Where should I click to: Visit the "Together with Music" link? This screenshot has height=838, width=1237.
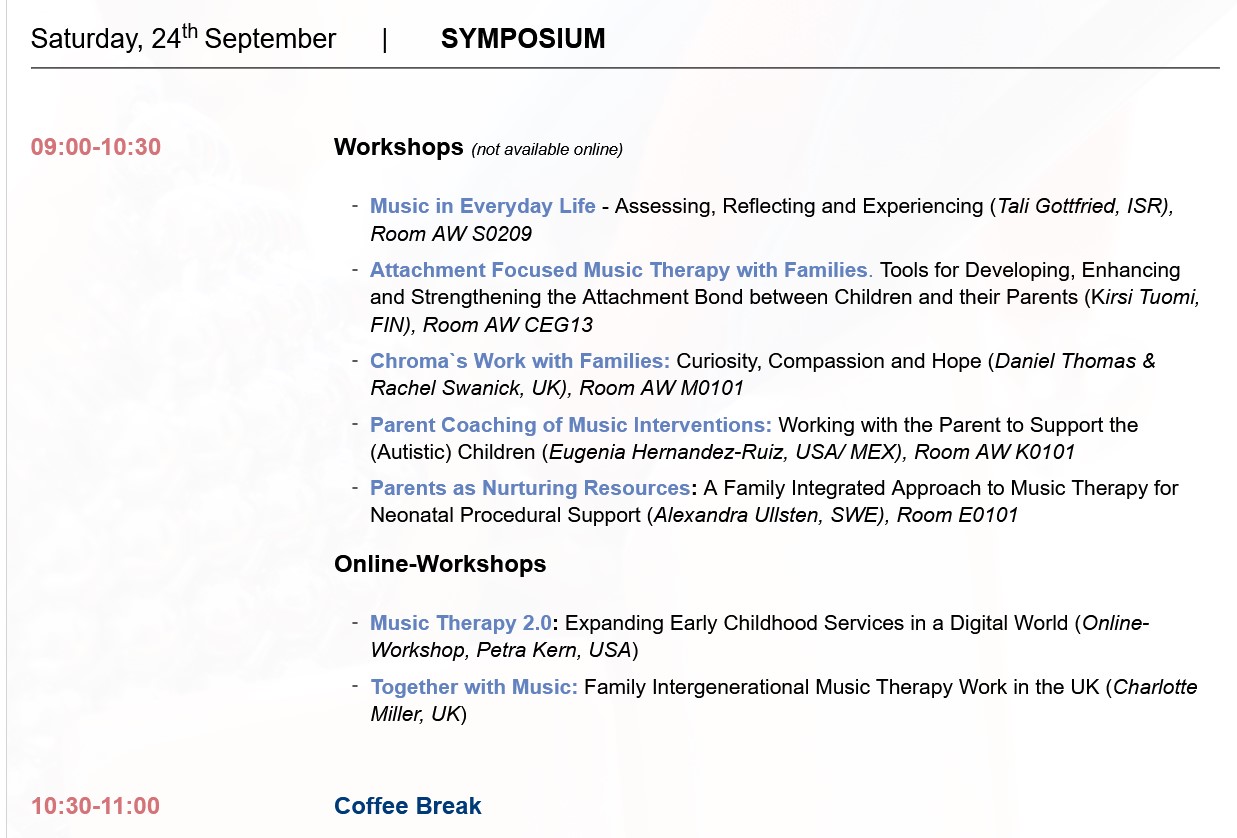[x=473, y=687]
